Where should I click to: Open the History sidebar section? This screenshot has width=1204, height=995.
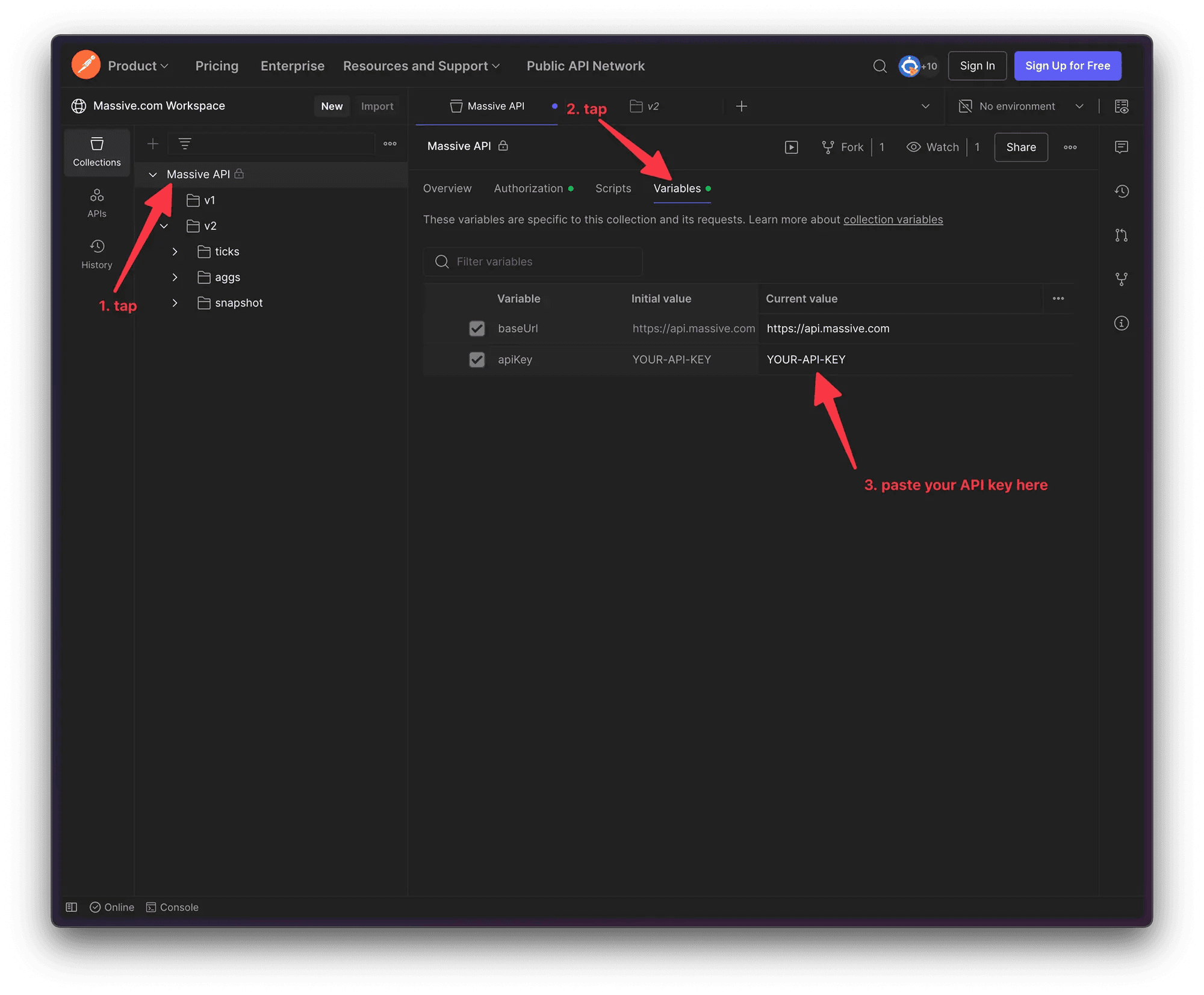click(96, 254)
